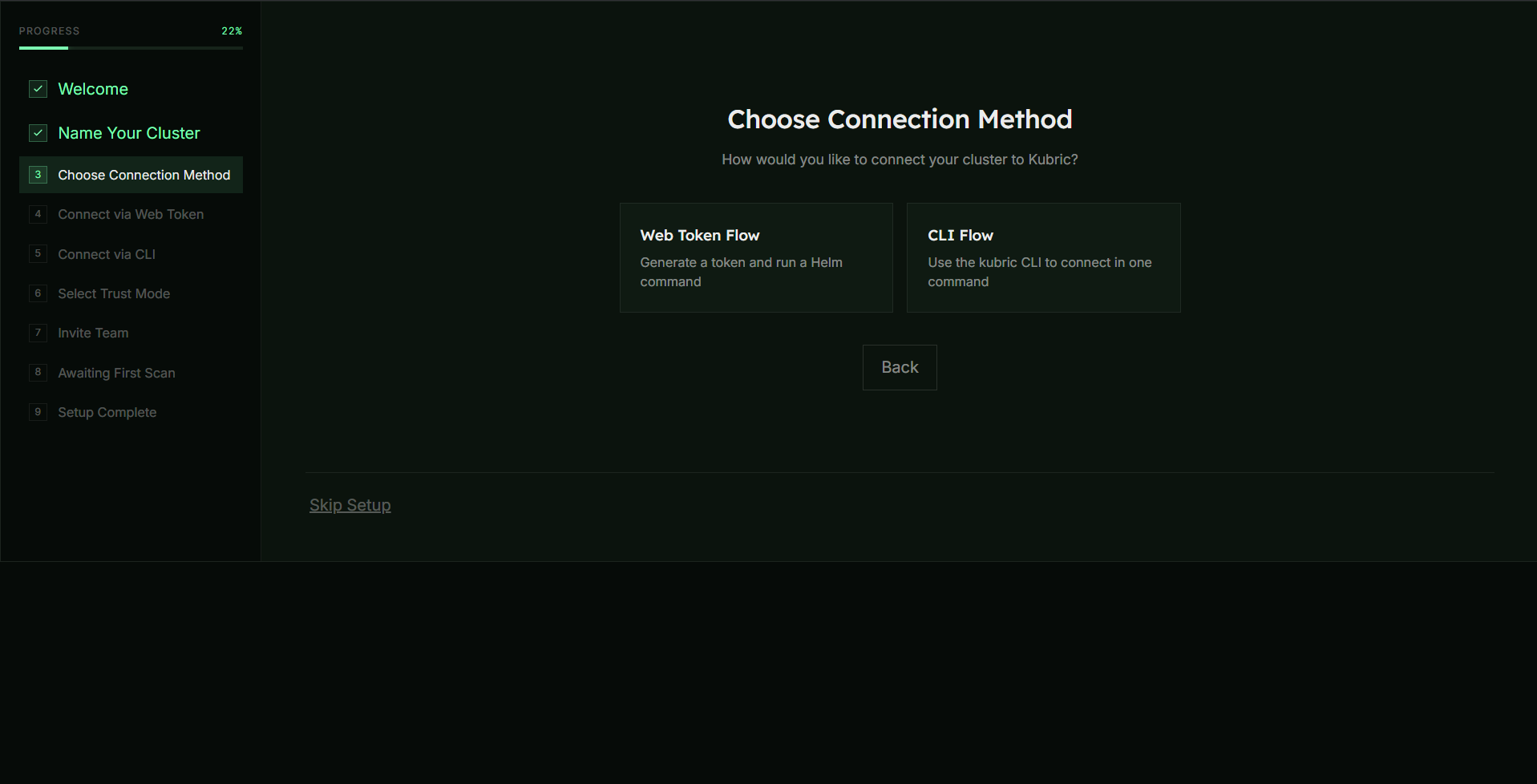The image size is (1537, 784).
Task: Click the step 8 number badge
Action: pos(38,373)
